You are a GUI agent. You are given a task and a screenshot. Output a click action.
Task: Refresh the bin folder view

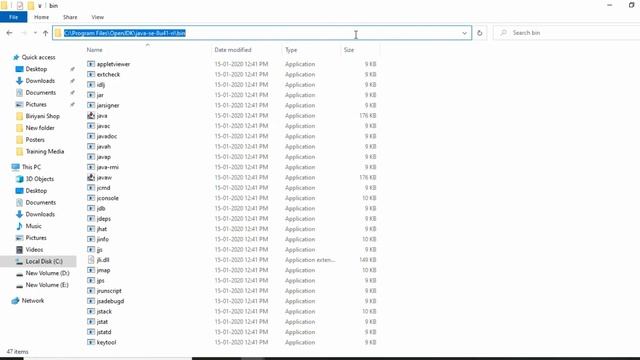click(x=480, y=33)
